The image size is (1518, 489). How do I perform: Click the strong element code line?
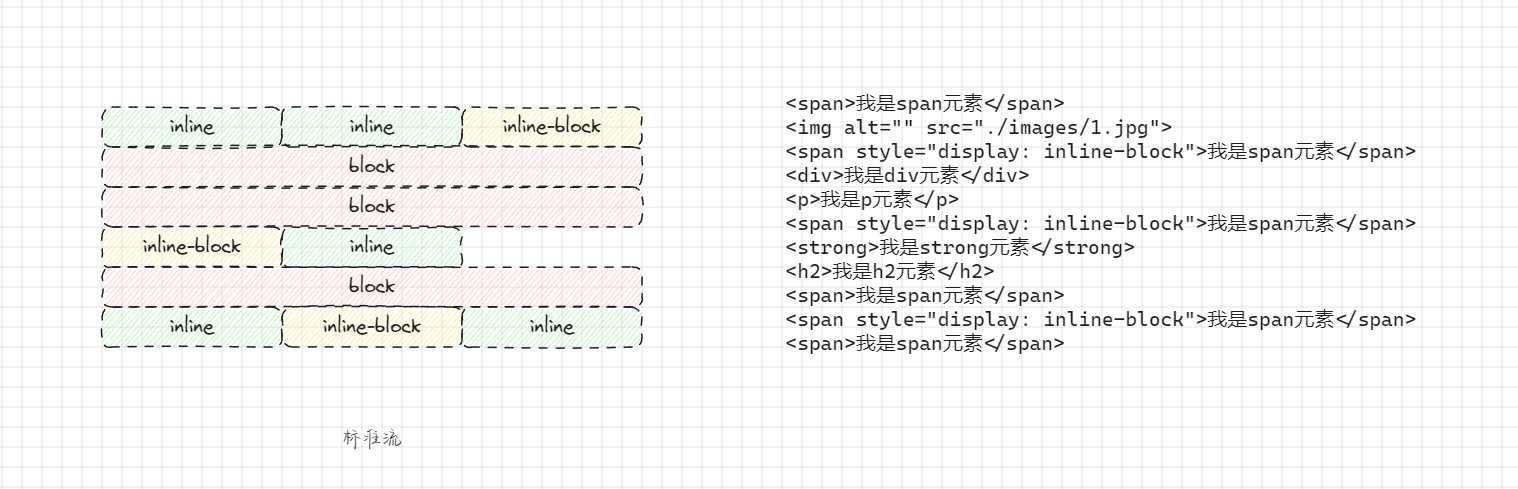click(x=960, y=247)
